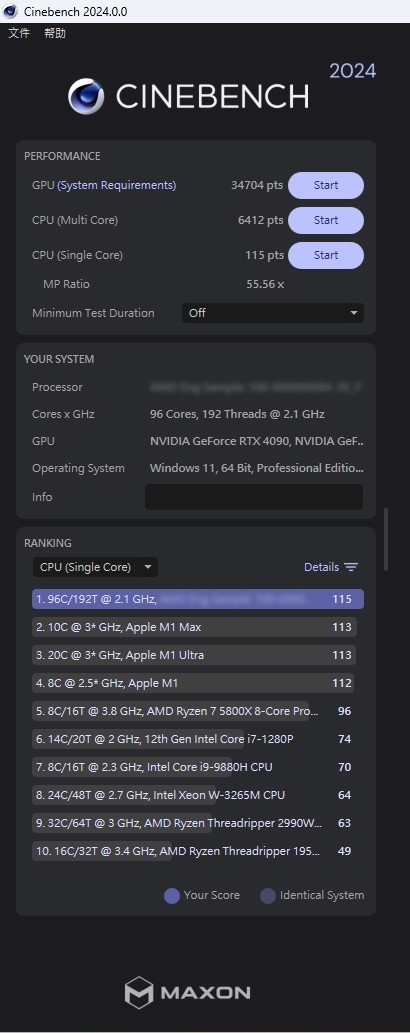Click the Cinebench app icon in title bar
The height and width of the screenshot is (1033, 410).
tap(11, 11)
